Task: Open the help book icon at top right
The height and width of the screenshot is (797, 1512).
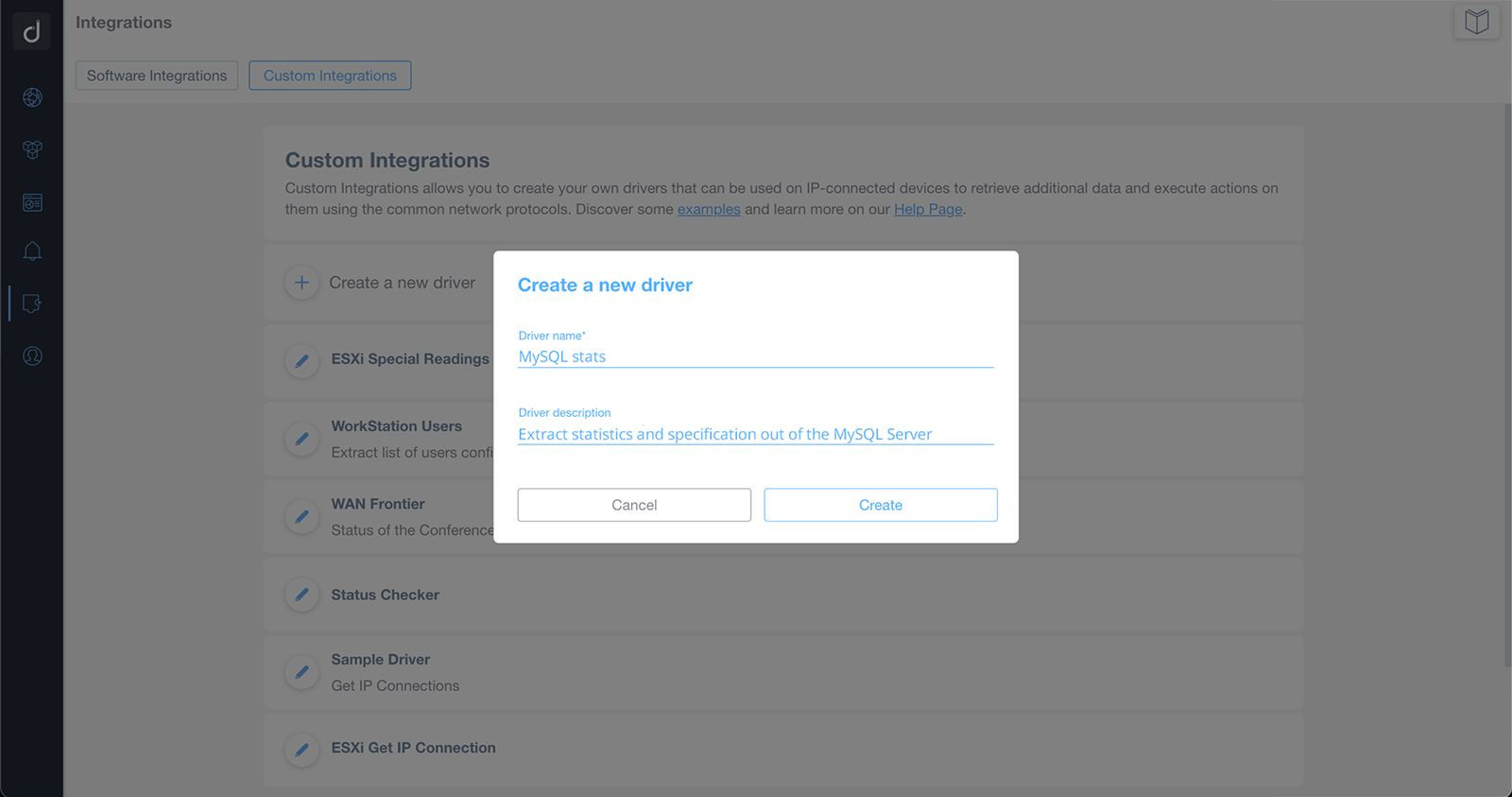Action: pyautogui.click(x=1477, y=22)
